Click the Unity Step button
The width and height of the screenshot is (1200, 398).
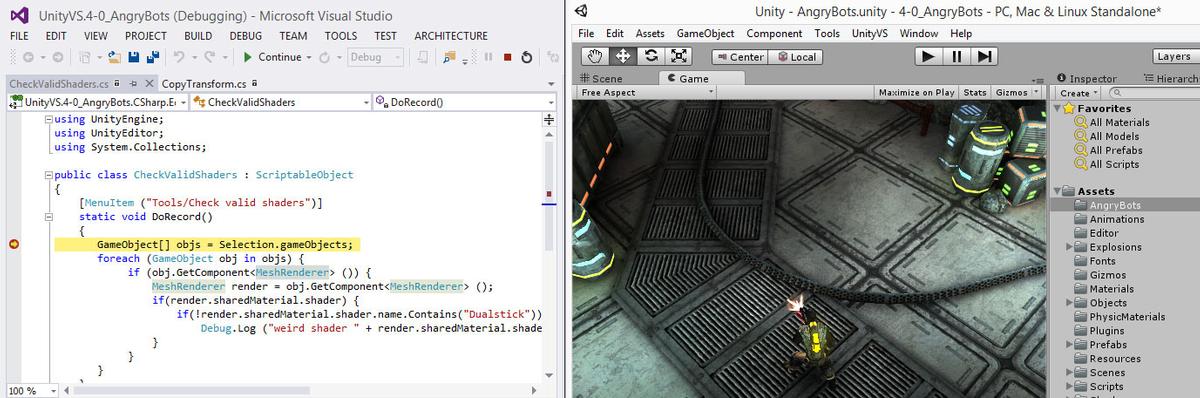point(985,56)
